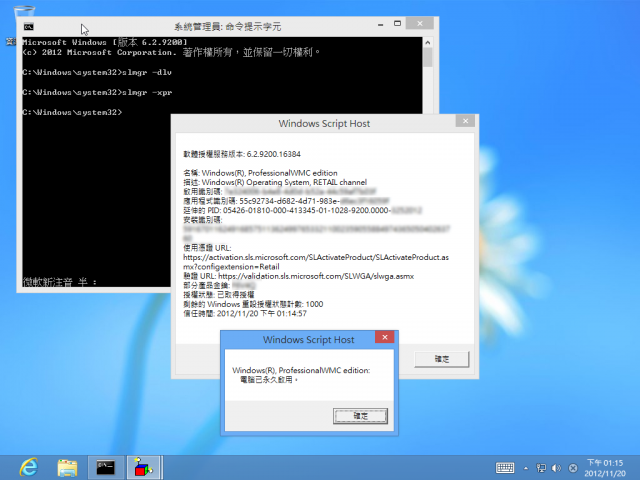The image size is (640, 480).
Task: Close the large Windows Script Host window
Action: pyautogui.click(x=465, y=121)
